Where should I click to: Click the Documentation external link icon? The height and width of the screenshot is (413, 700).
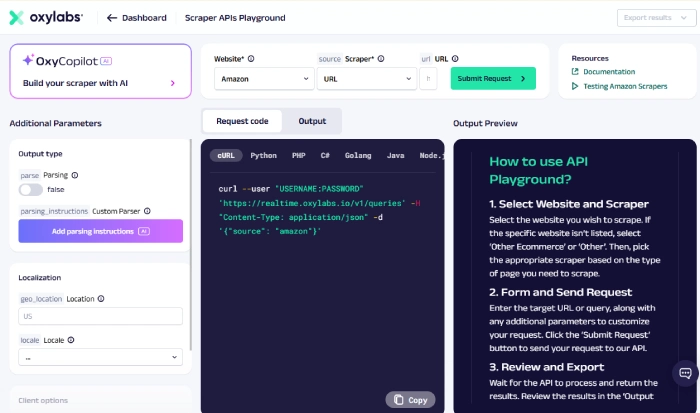pyautogui.click(x=575, y=71)
